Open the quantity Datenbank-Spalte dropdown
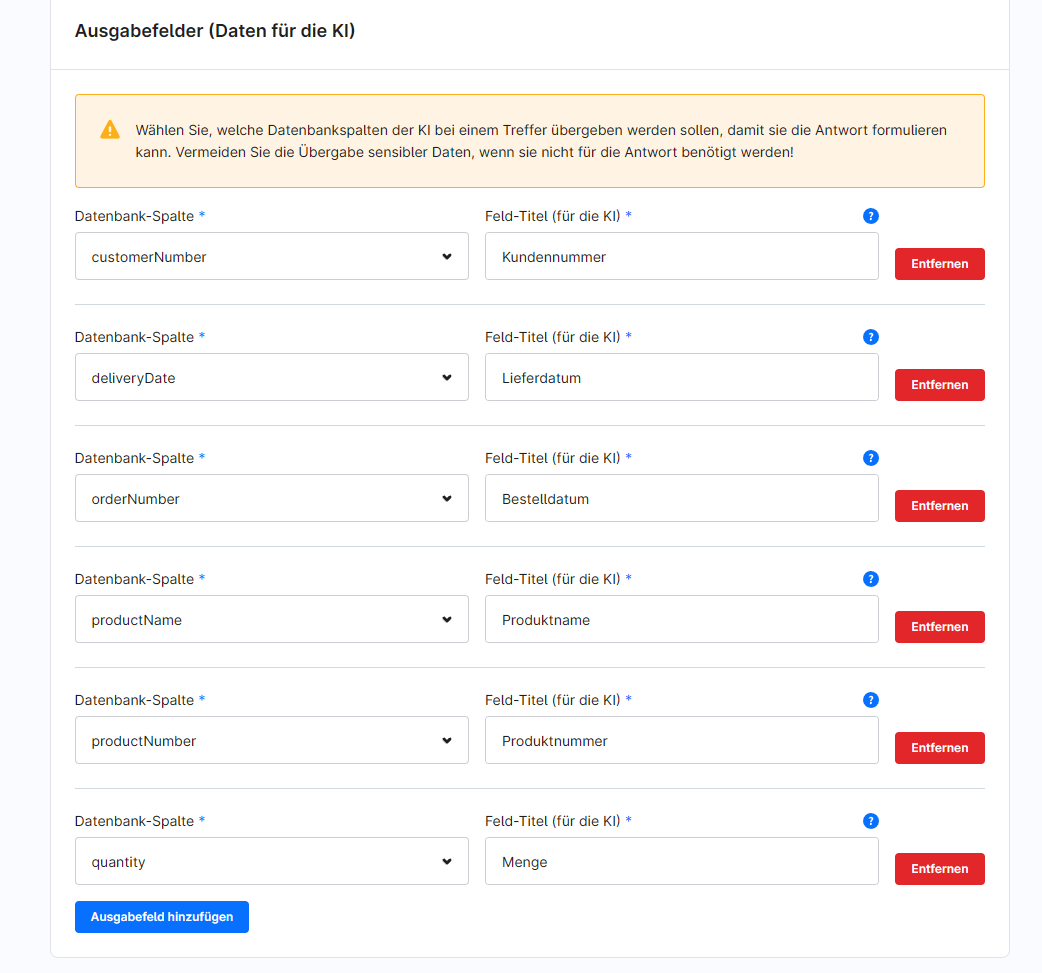The image size is (1042, 973). [271, 861]
